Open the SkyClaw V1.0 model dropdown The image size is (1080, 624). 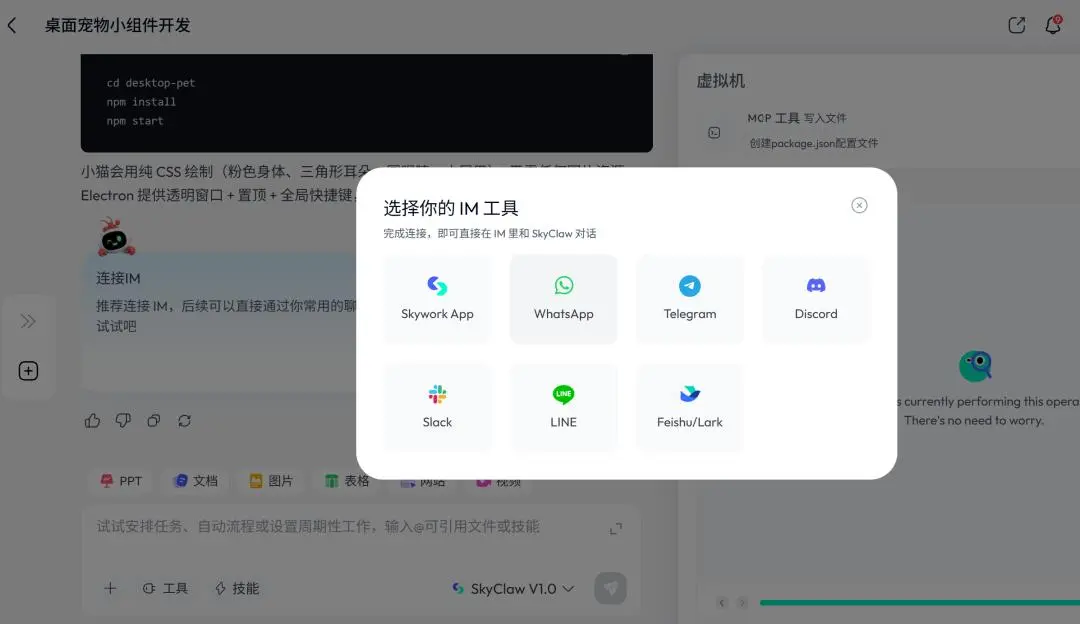pyautogui.click(x=513, y=588)
